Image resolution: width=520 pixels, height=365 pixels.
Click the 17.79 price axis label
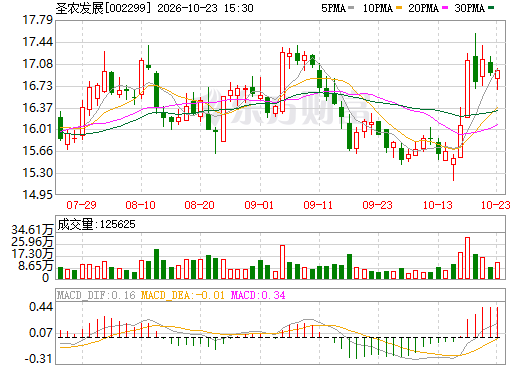pyautogui.click(x=37, y=20)
